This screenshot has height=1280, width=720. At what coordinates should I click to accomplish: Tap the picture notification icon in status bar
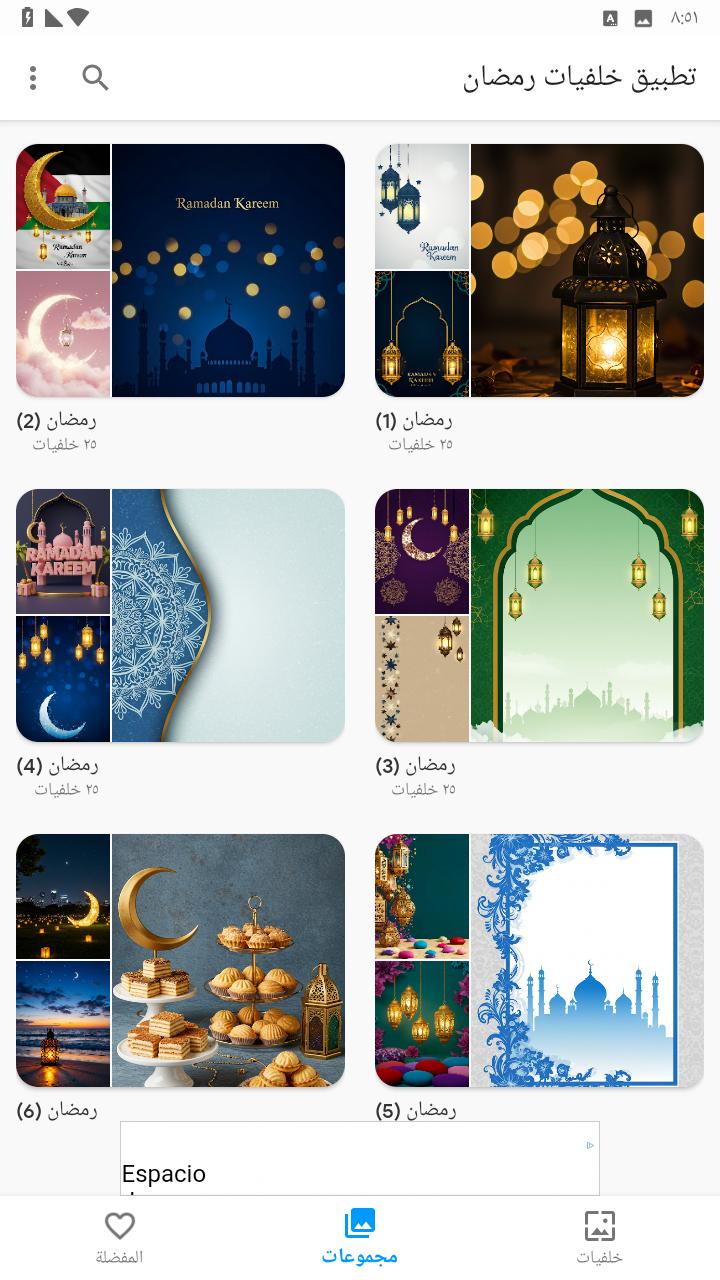643,18
